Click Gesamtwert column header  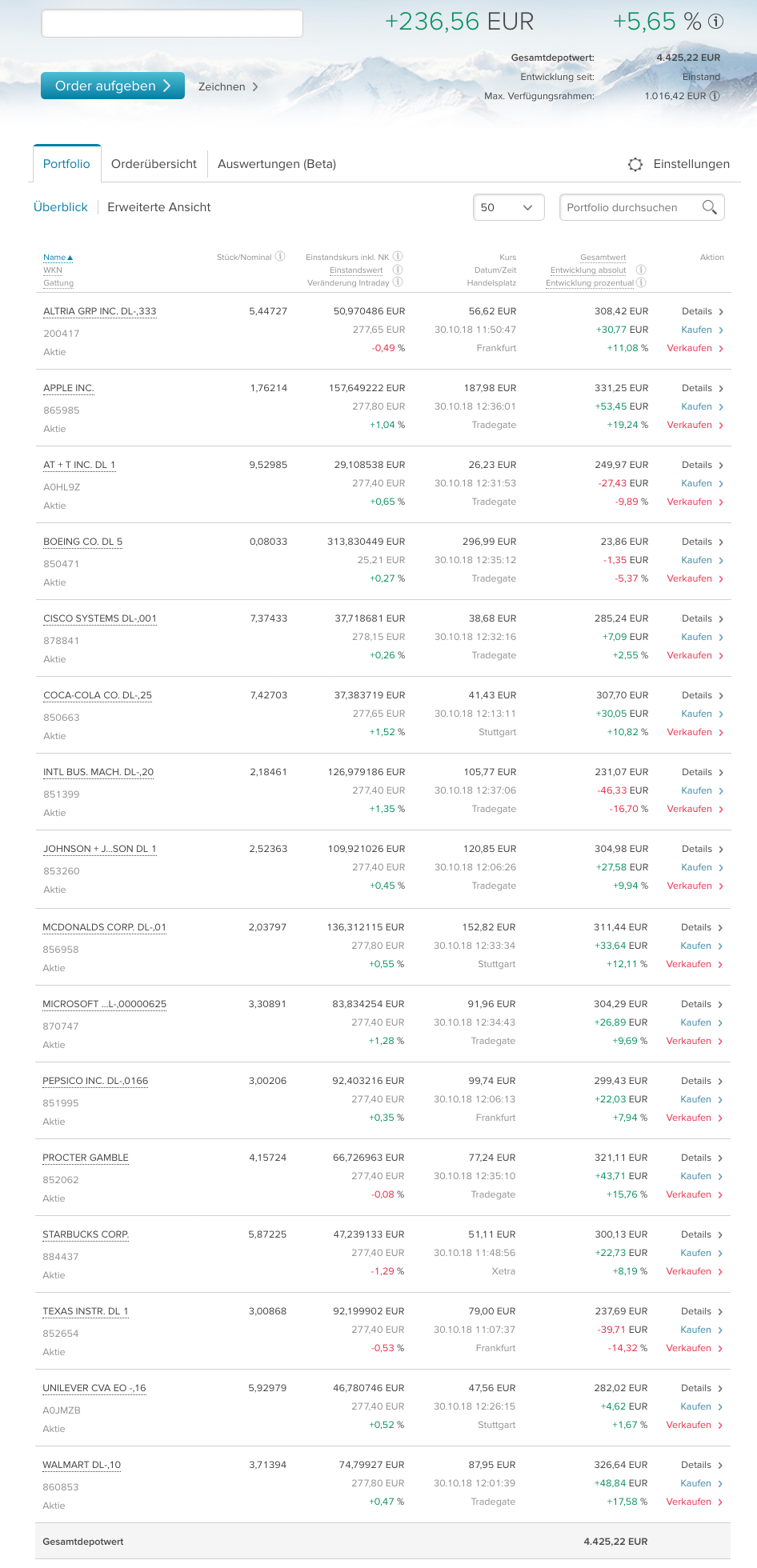click(x=603, y=257)
